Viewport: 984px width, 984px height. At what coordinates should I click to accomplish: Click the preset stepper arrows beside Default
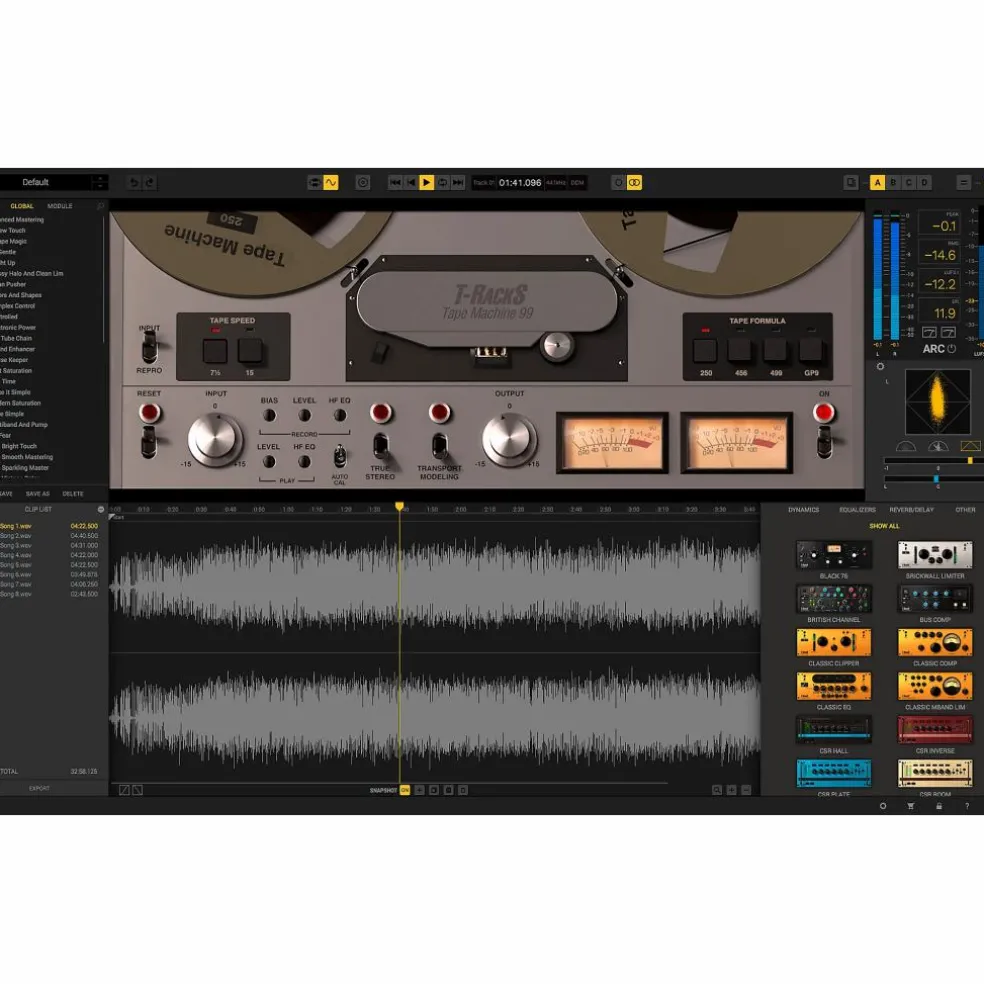tap(100, 183)
